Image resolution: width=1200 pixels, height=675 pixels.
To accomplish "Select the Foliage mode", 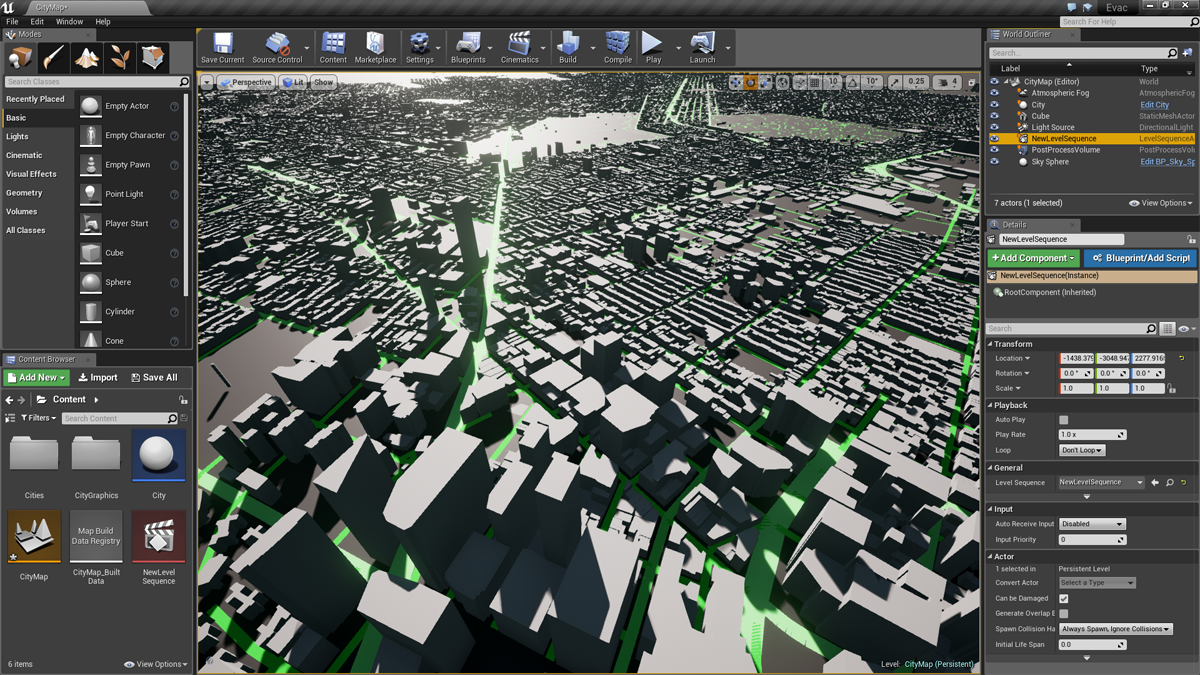I will pos(119,57).
